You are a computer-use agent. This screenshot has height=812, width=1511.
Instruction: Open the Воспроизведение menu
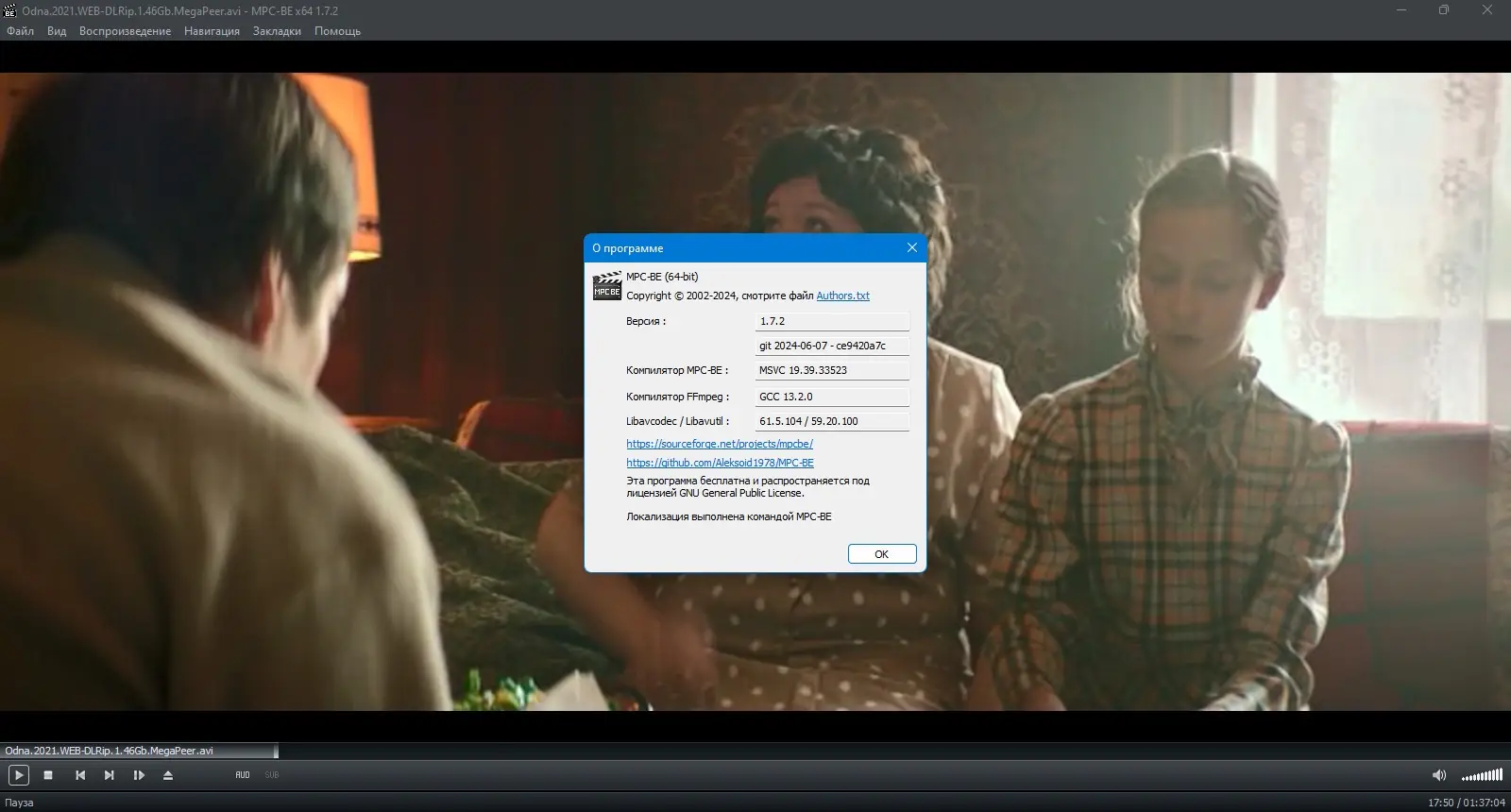point(125,31)
